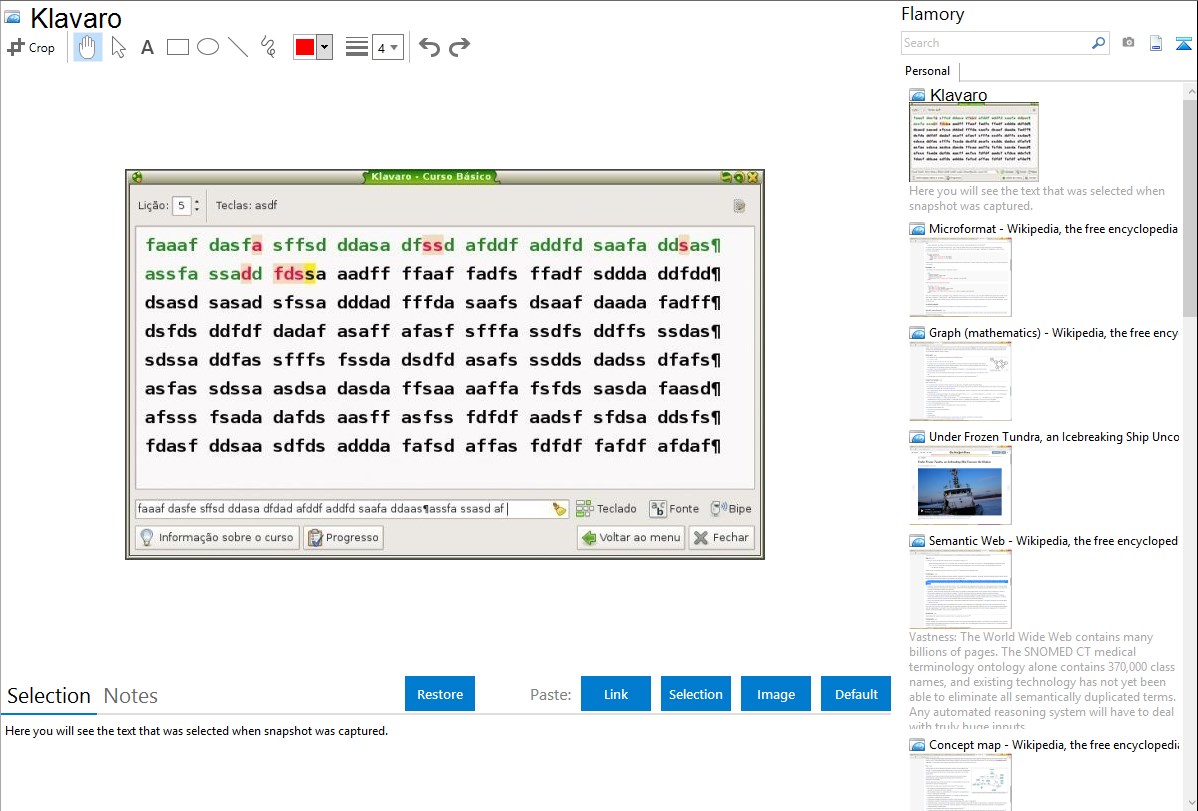1198x811 pixels.
Task: Select the freehand scribble tool
Action: tap(268, 47)
